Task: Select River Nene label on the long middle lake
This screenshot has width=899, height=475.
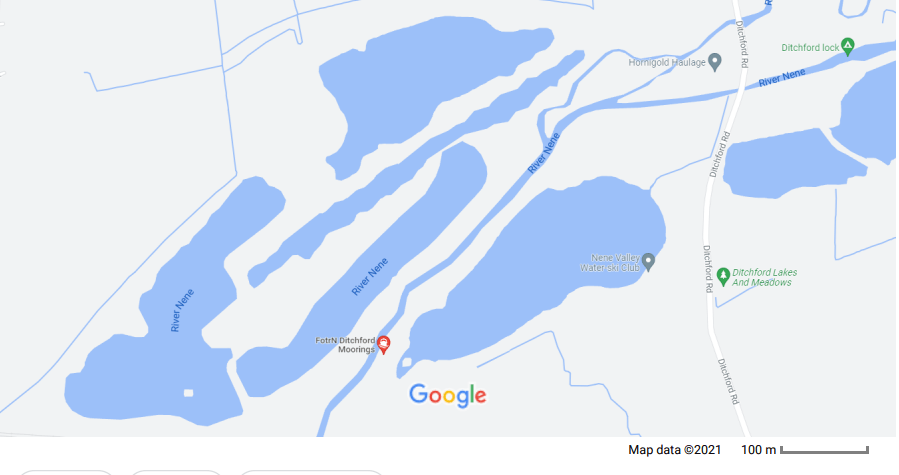Action: (370, 277)
